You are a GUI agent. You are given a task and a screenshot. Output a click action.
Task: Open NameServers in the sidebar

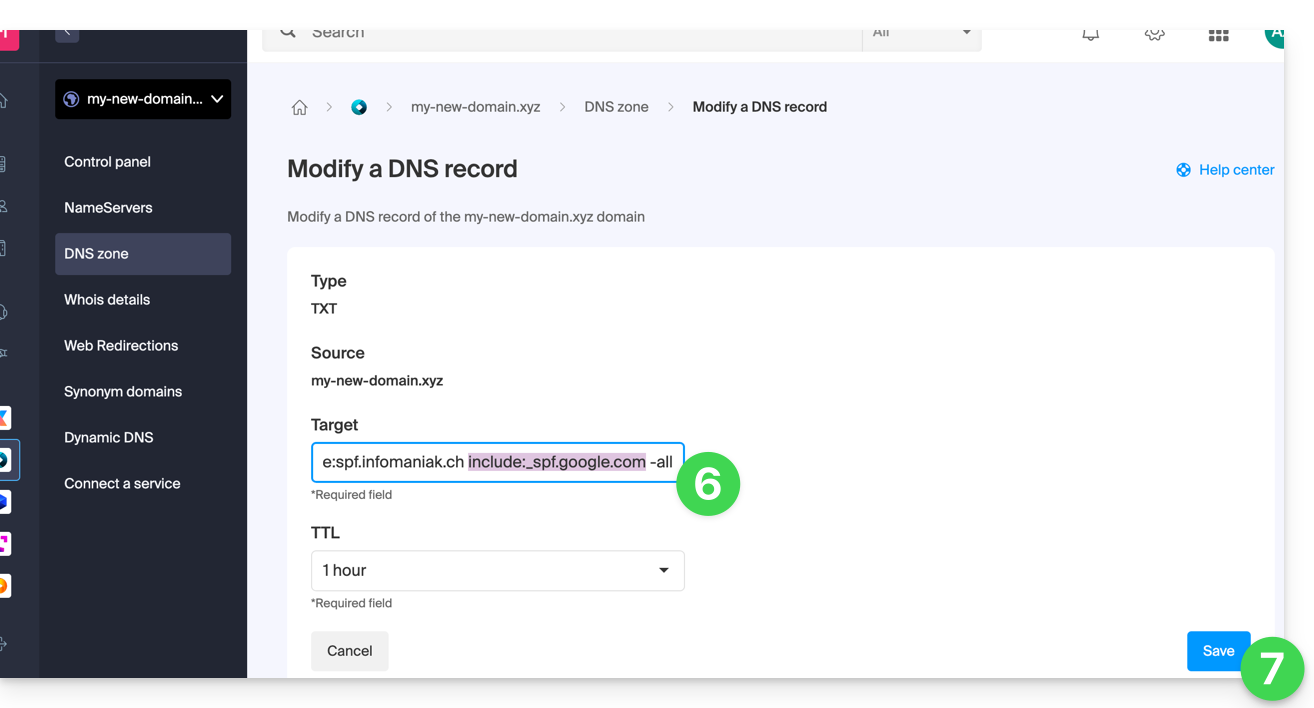tap(108, 208)
